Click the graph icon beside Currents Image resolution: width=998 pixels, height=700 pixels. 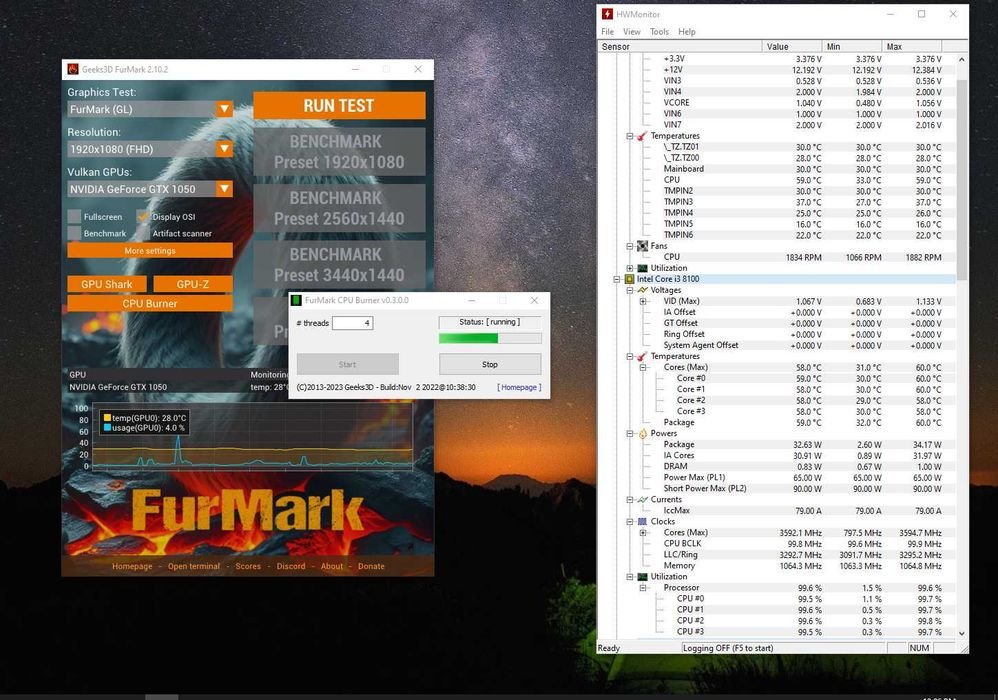(642, 500)
